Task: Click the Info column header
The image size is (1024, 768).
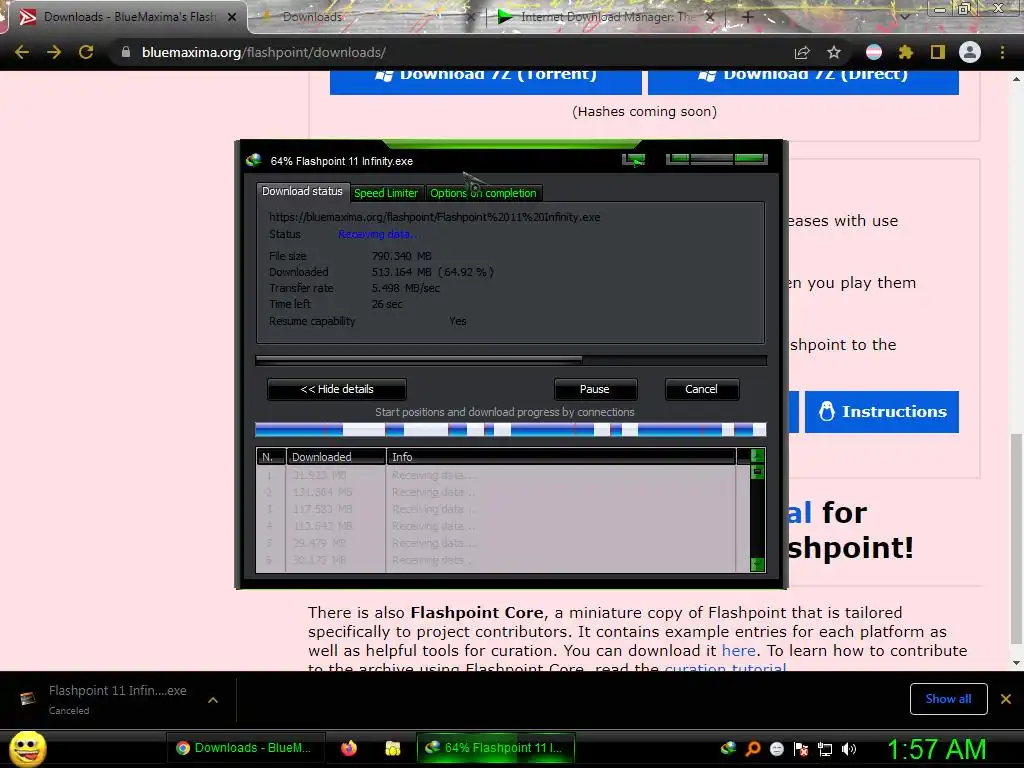Action: 562,456
